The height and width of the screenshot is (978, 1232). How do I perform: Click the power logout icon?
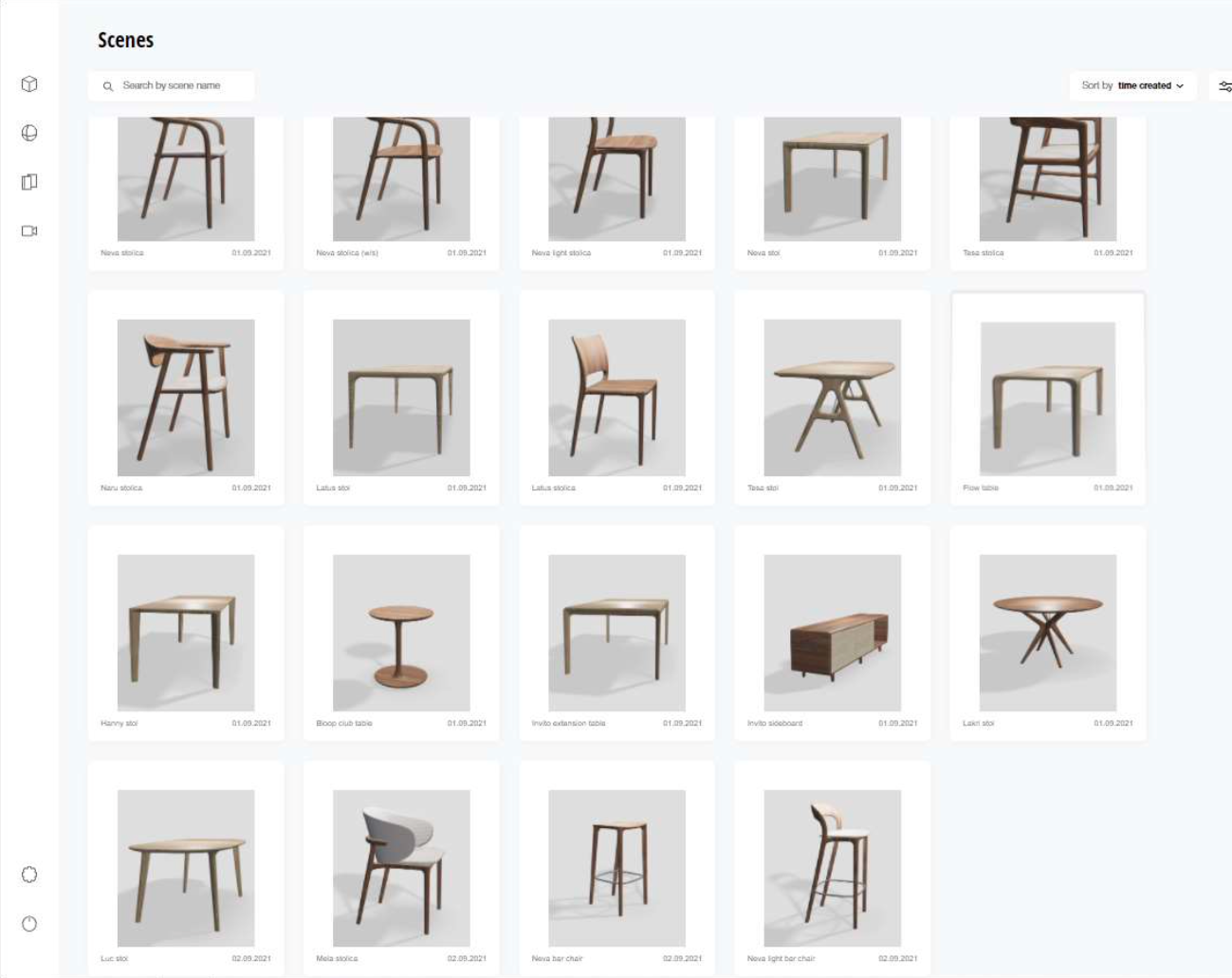coord(29,924)
